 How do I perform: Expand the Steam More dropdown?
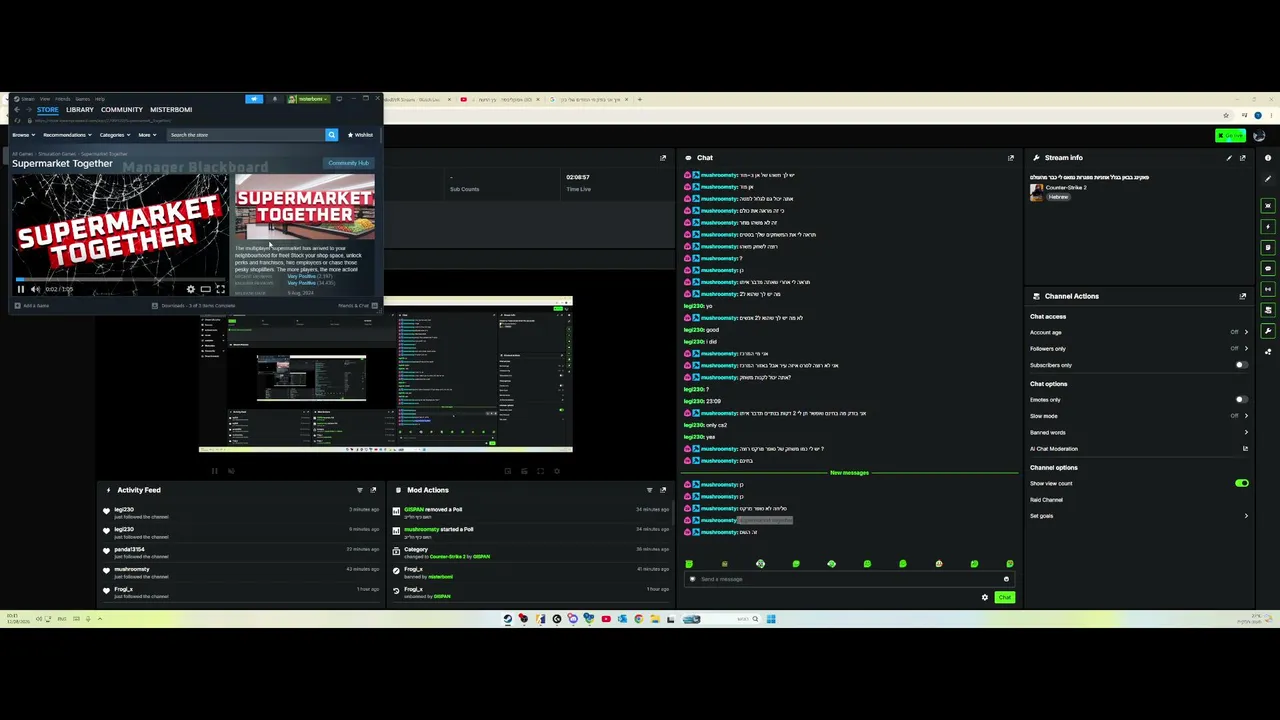point(147,135)
